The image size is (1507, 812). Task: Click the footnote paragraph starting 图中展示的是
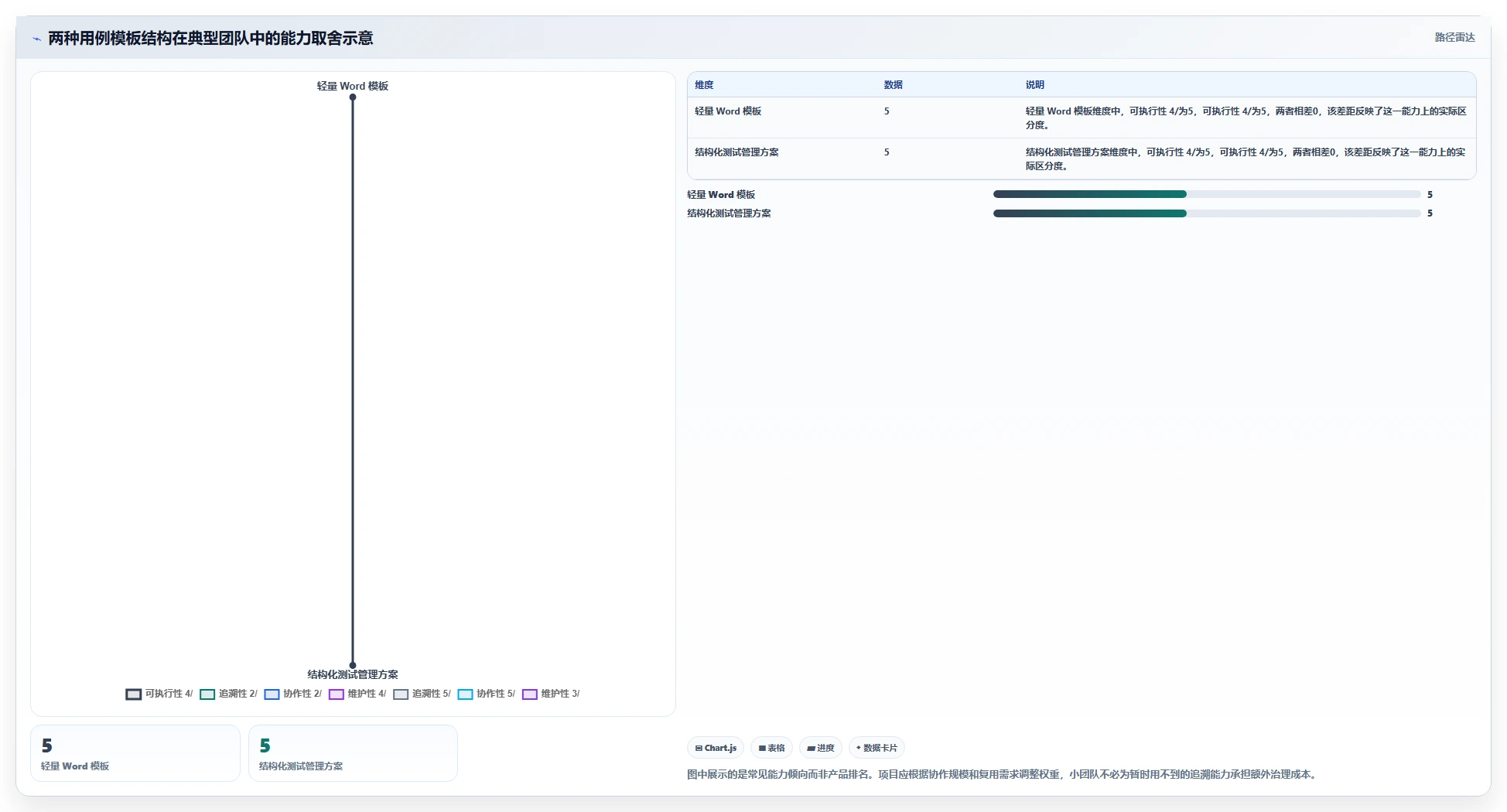pos(1003,774)
